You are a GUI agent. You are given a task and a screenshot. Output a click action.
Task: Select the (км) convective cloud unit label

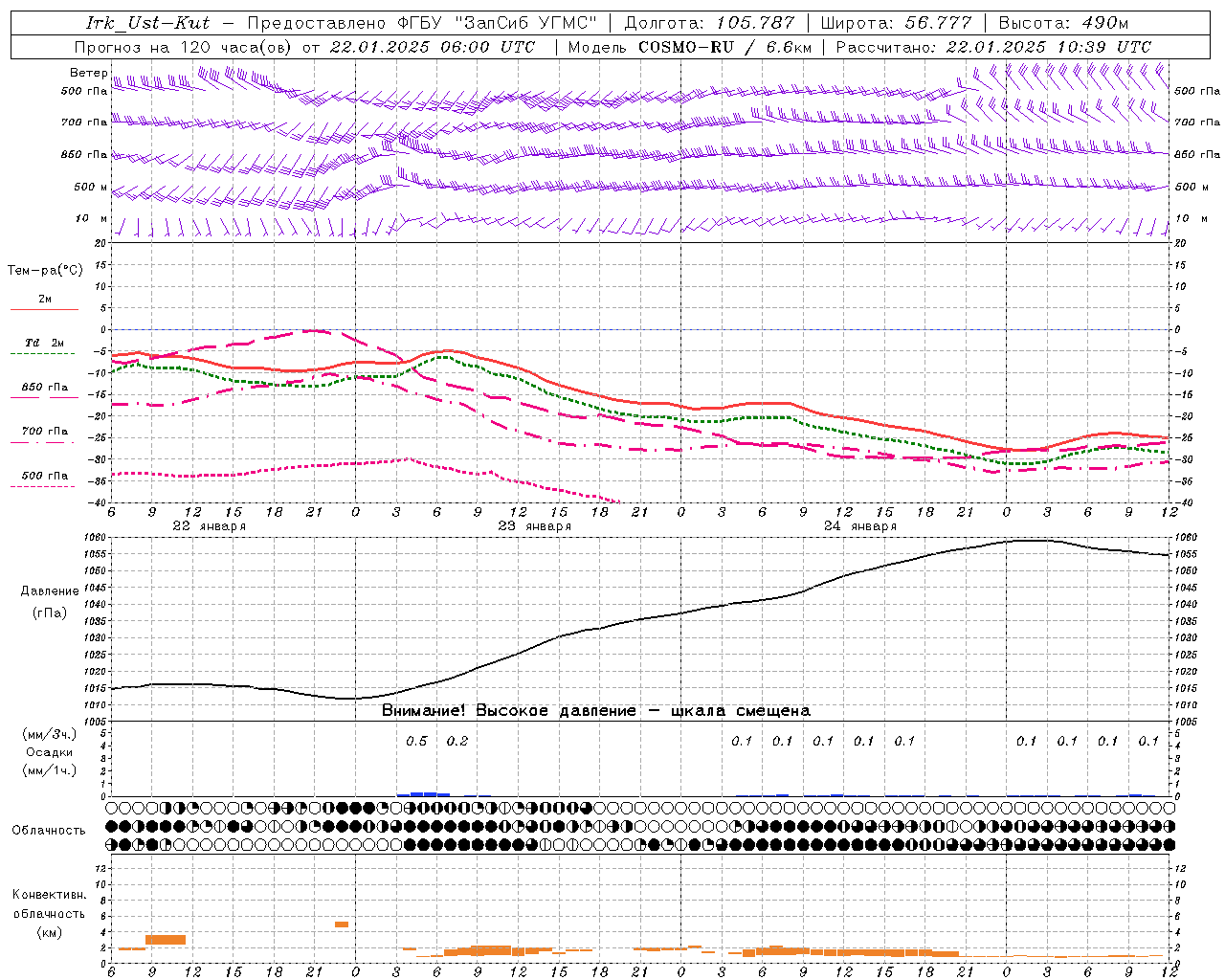click(49, 931)
